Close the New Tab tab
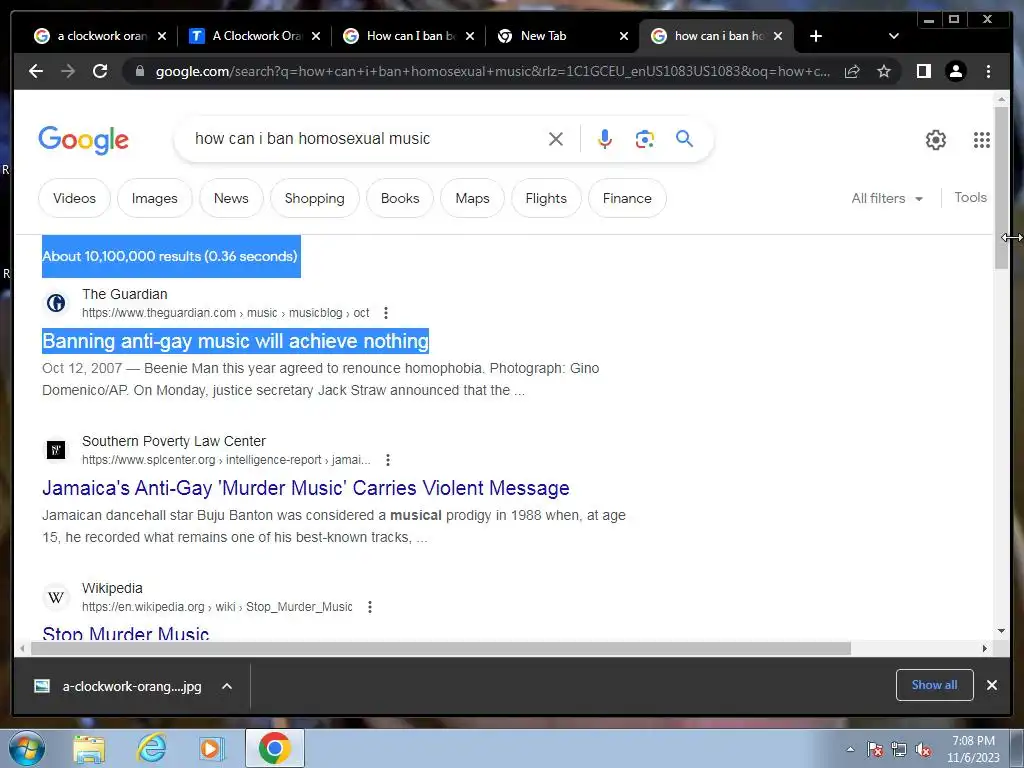 pyautogui.click(x=624, y=36)
